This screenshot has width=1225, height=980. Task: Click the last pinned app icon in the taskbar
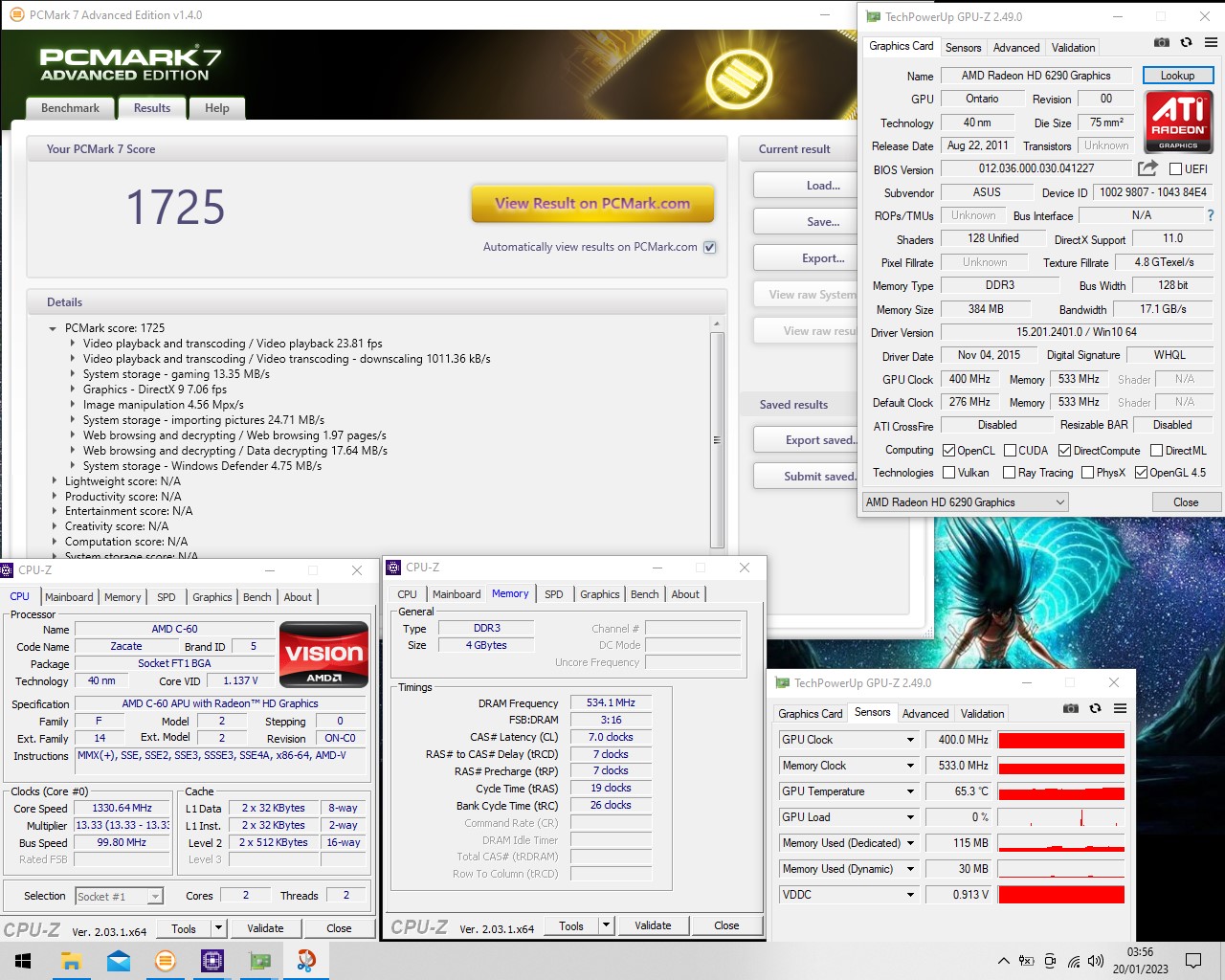tap(306, 961)
